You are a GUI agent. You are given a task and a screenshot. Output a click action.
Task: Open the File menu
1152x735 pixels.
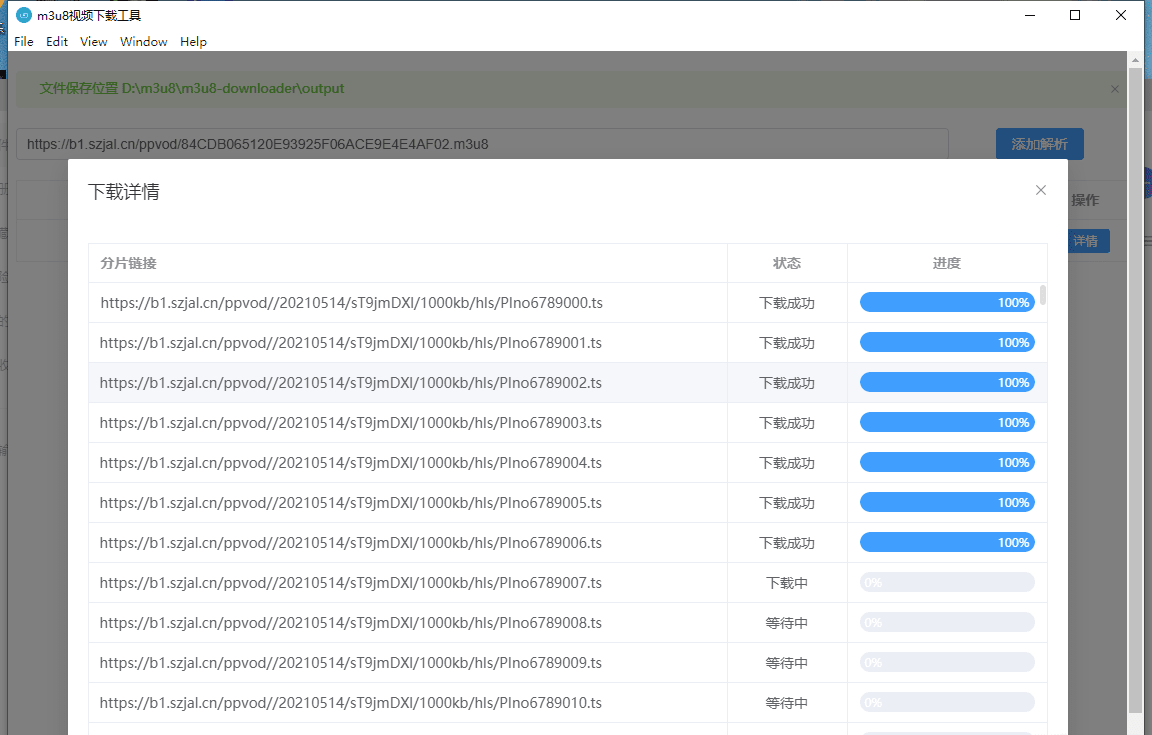[x=24, y=42]
